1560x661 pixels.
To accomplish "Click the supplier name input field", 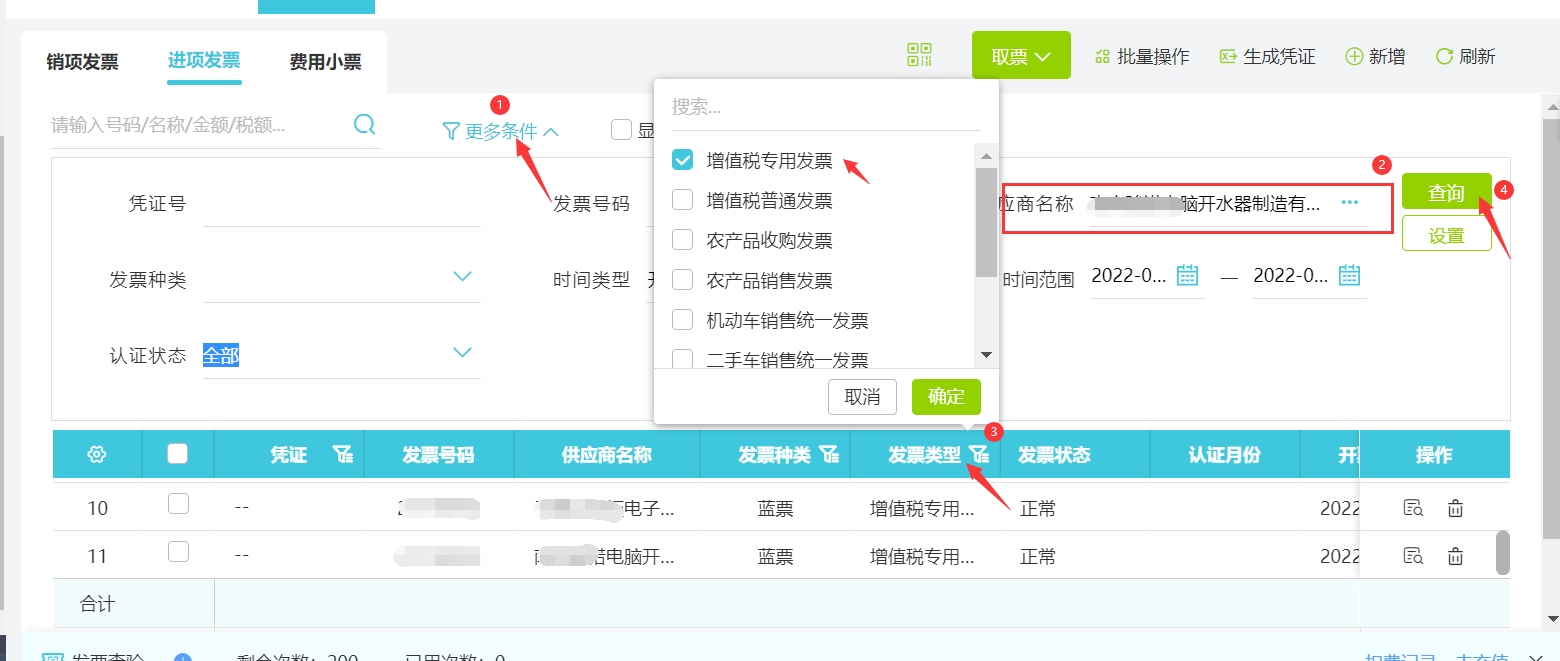I will tap(1212, 203).
